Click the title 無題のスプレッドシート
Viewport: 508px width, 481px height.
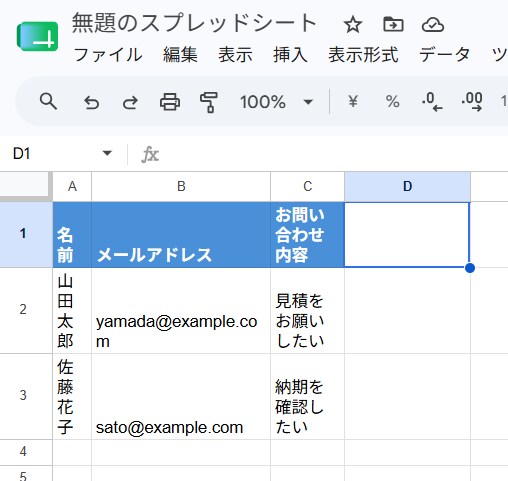194,23
